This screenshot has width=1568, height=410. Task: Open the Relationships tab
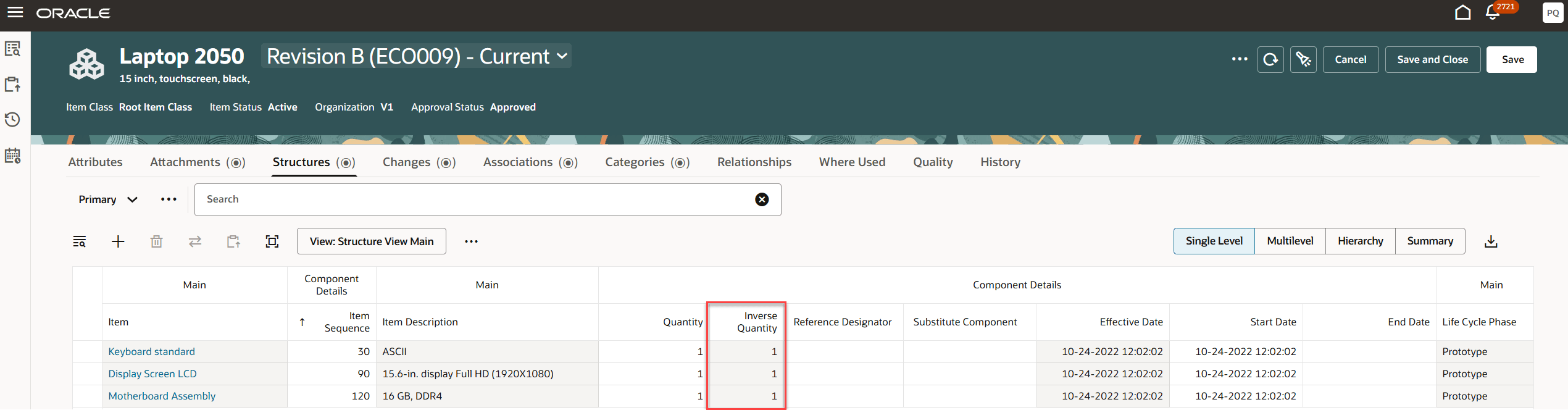754,162
